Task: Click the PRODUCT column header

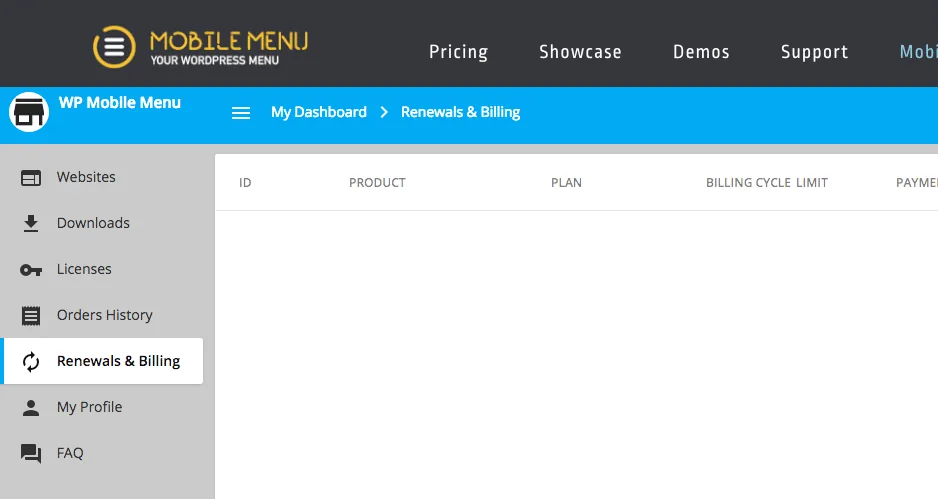Action: (377, 182)
